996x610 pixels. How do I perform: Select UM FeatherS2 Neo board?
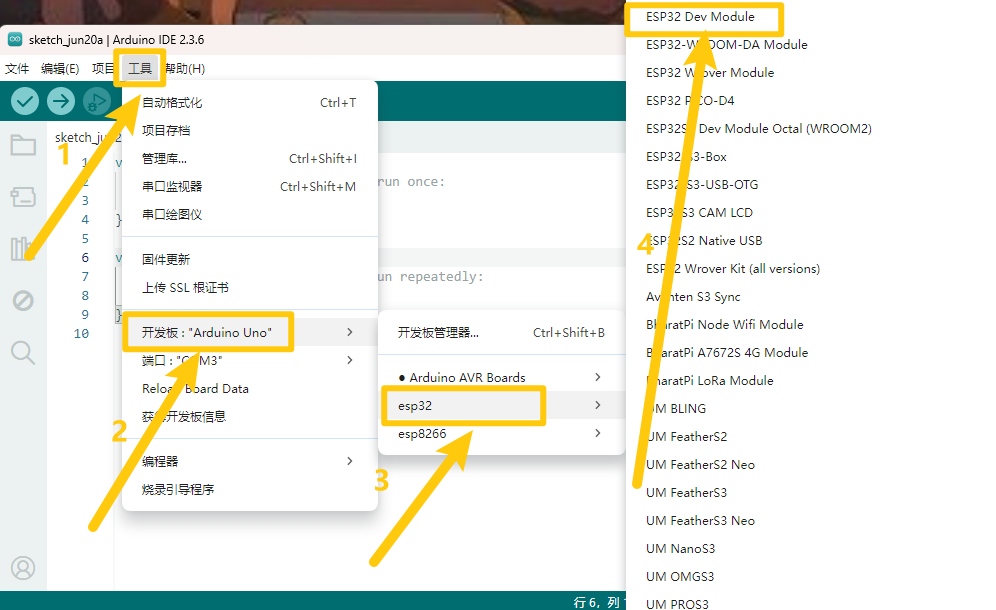[701, 464]
